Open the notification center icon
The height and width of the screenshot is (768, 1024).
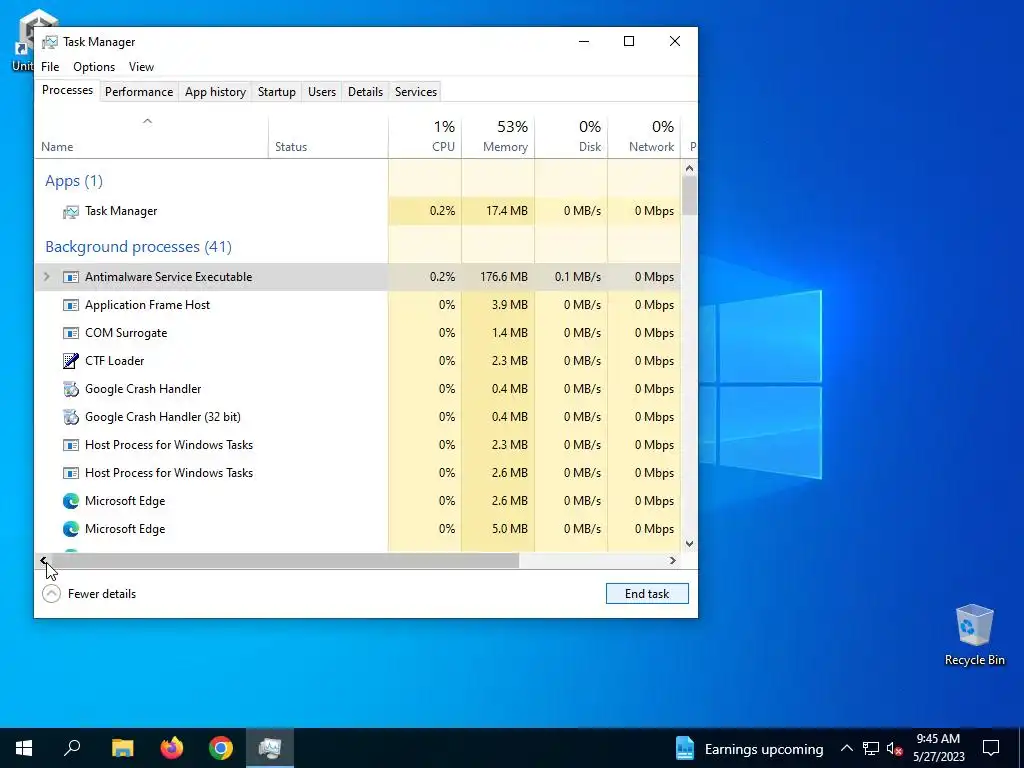991,748
